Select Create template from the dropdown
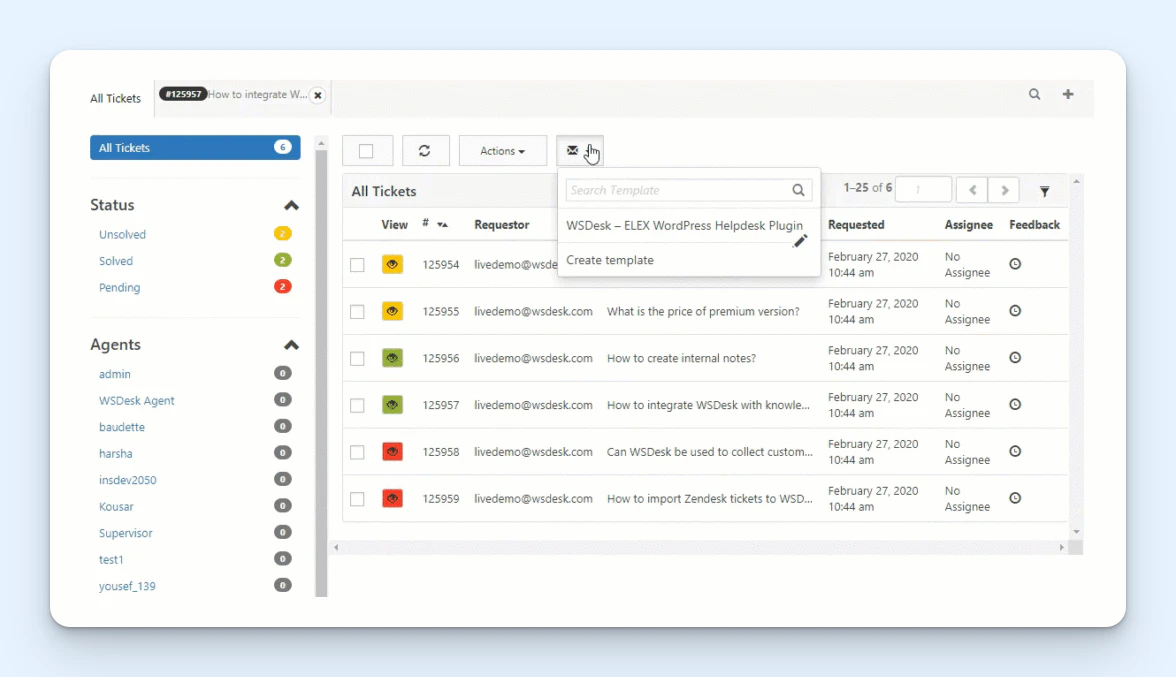This screenshot has width=1176, height=677. 610,259
